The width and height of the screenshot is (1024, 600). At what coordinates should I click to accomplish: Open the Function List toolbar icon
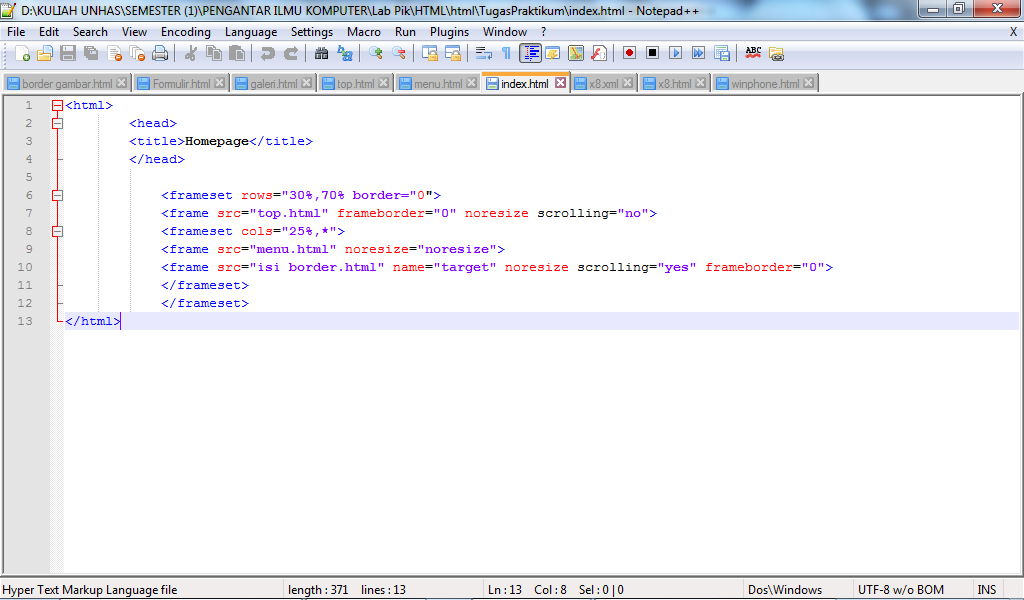point(599,54)
